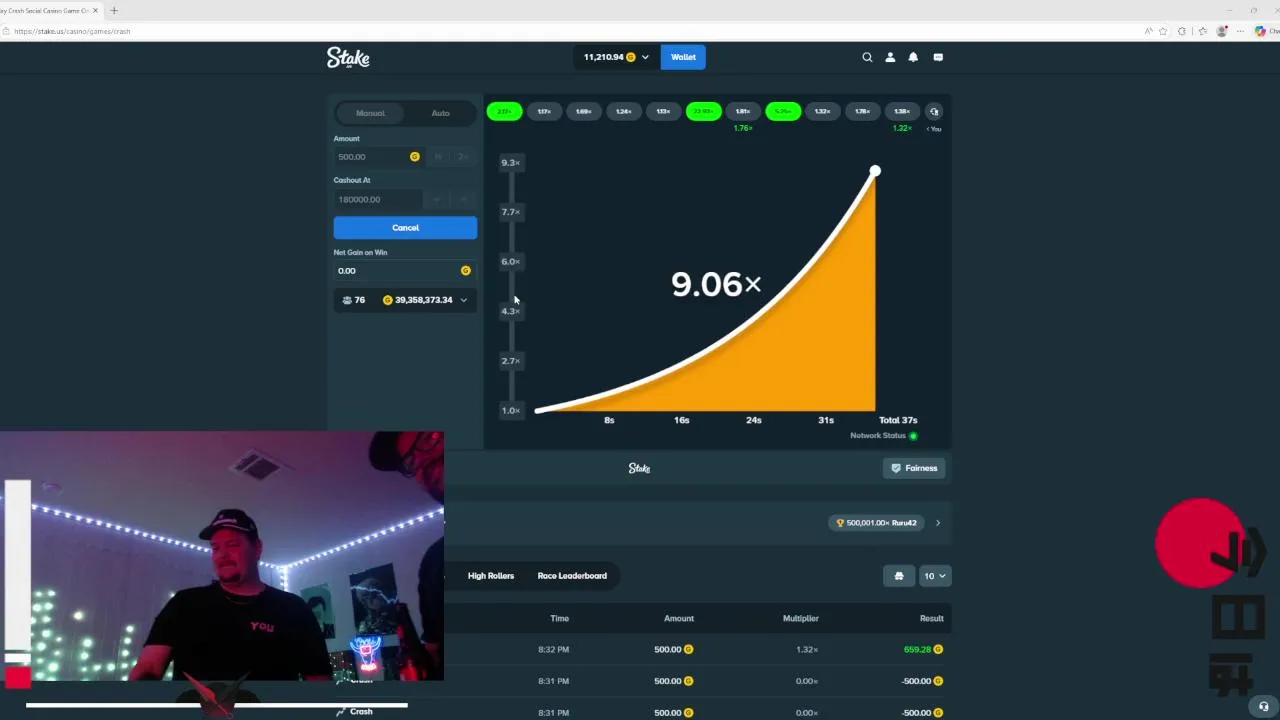Open the chat icon in header
Screen dimensions: 1280x720
click(x=938, y=57)
